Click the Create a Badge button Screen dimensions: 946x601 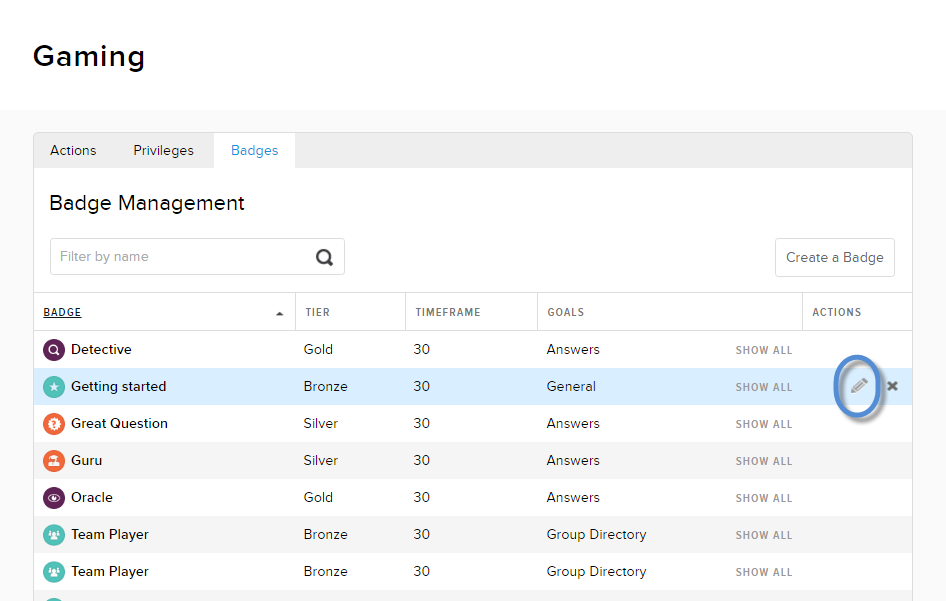(834, 257)
